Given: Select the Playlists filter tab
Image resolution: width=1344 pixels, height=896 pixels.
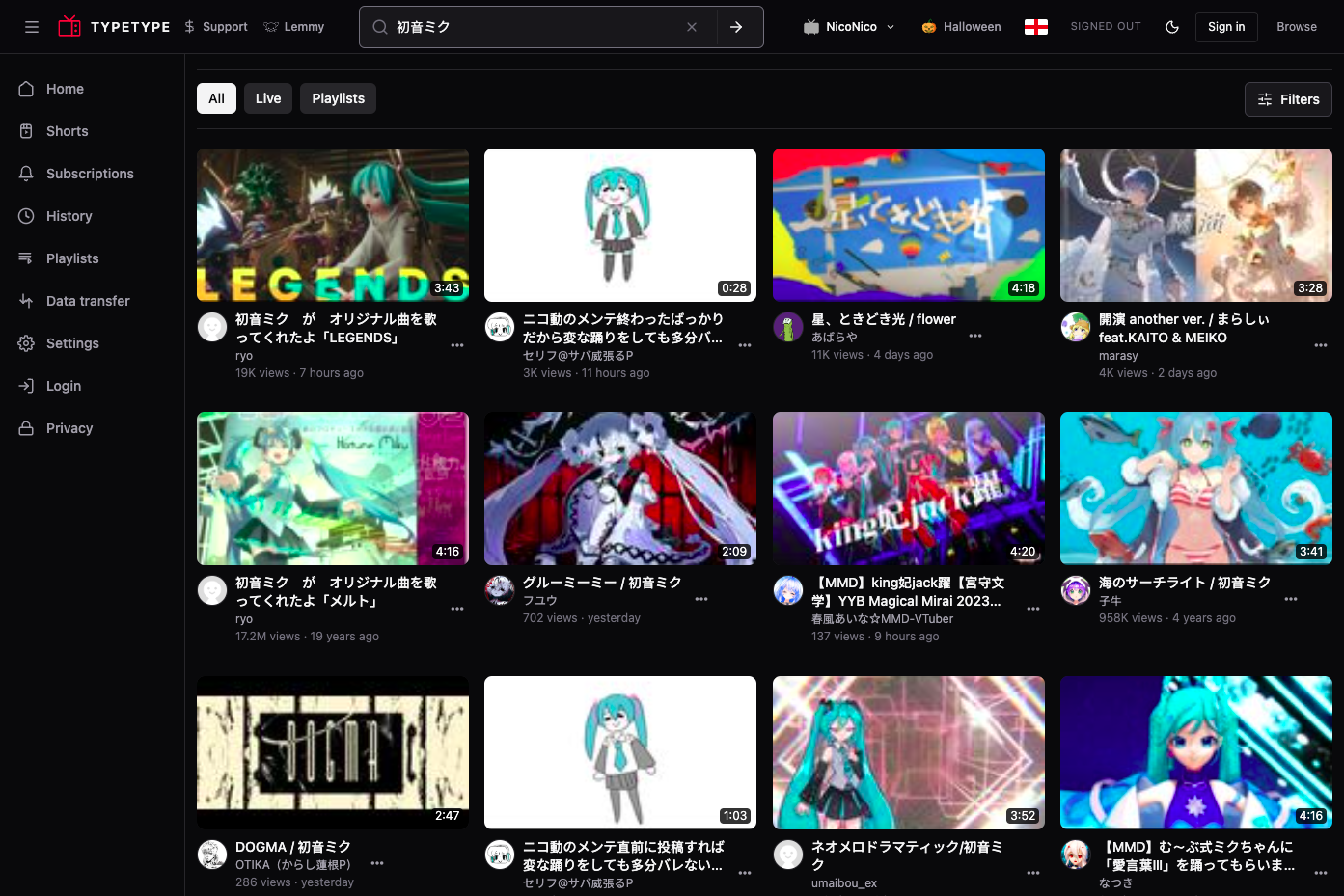Looking at the screenshot, I should click(x=339, y=98).
